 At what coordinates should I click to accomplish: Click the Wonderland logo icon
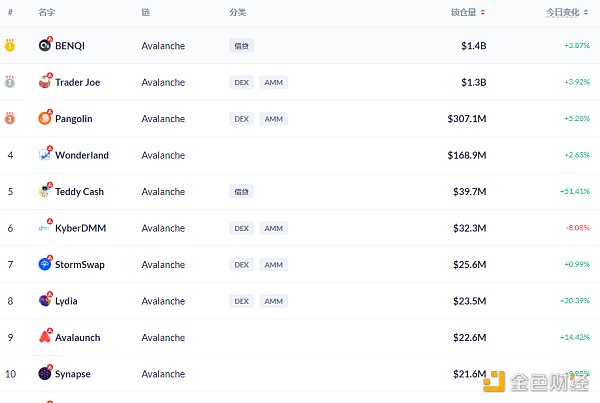(x=45, y=155)
